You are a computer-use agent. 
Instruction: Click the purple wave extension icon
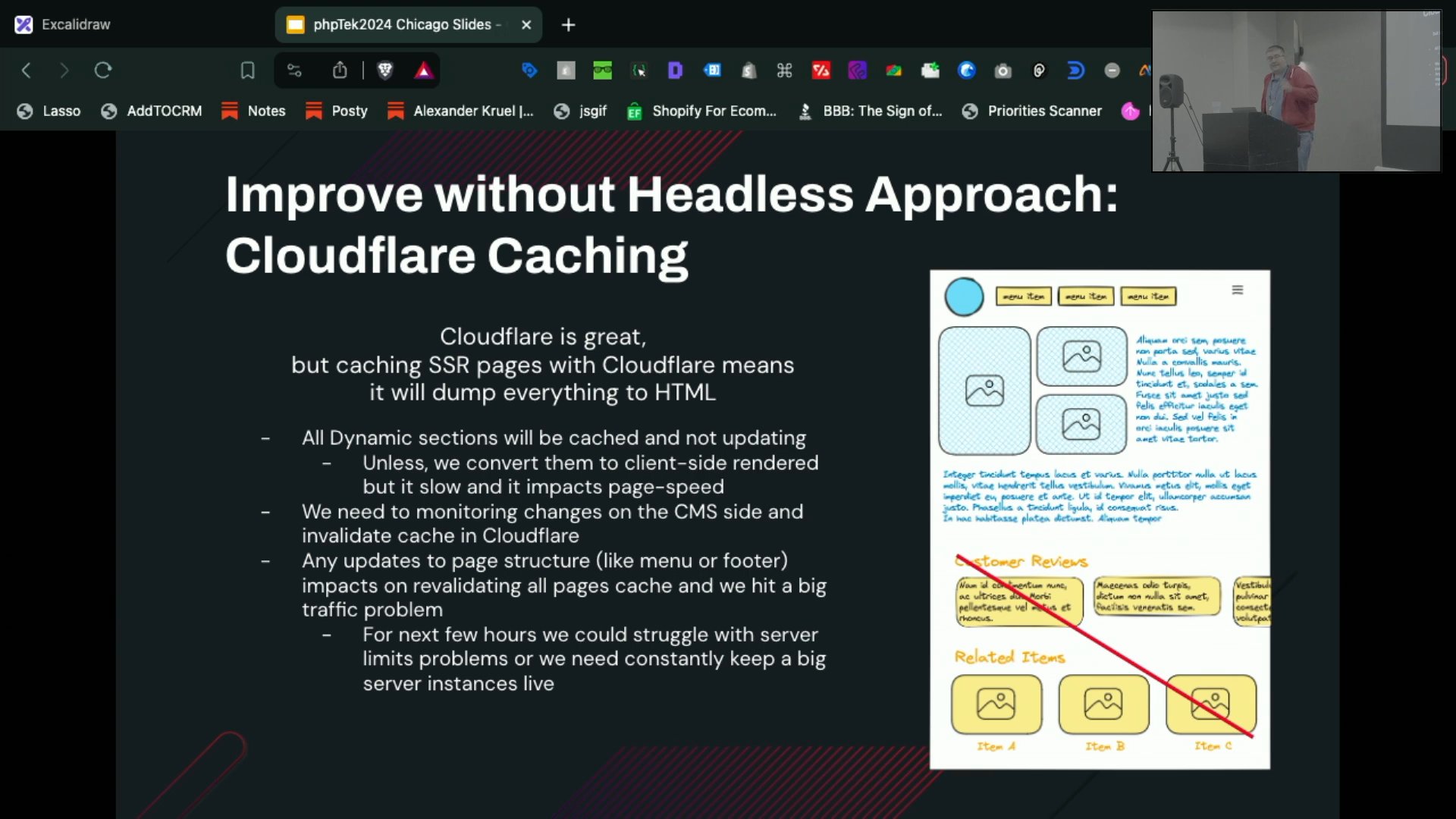[858, 71]
